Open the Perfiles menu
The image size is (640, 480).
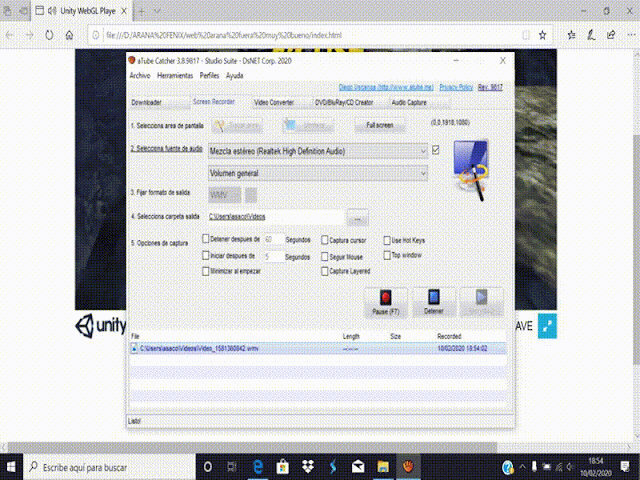[x=209, y=76]
